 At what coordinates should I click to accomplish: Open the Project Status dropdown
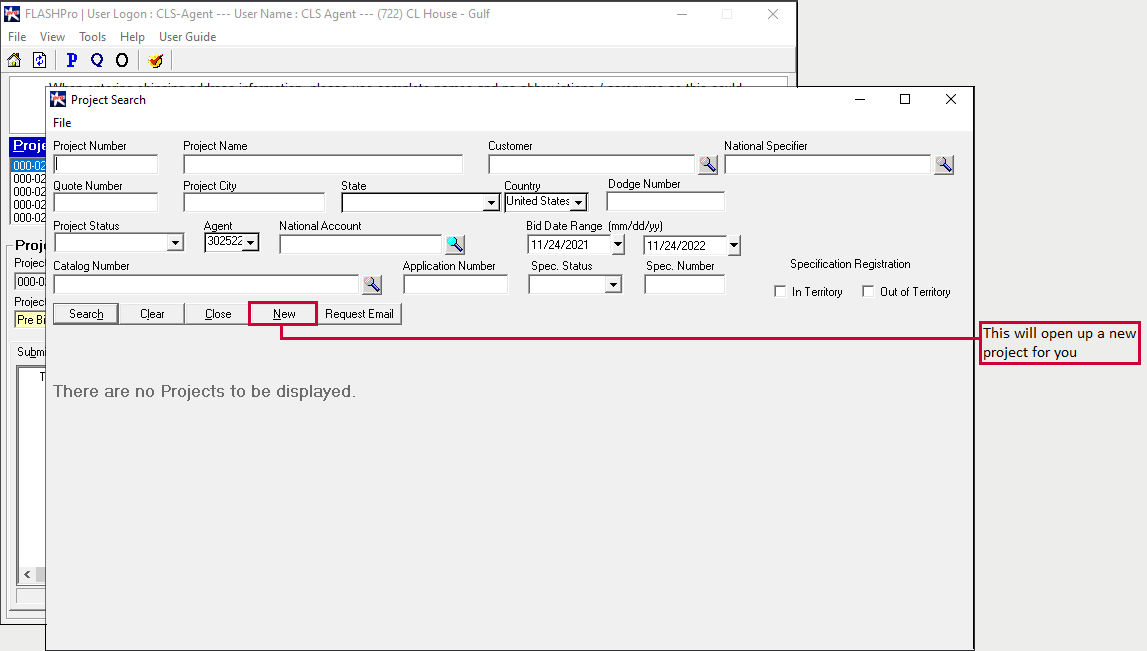(175, 243)
